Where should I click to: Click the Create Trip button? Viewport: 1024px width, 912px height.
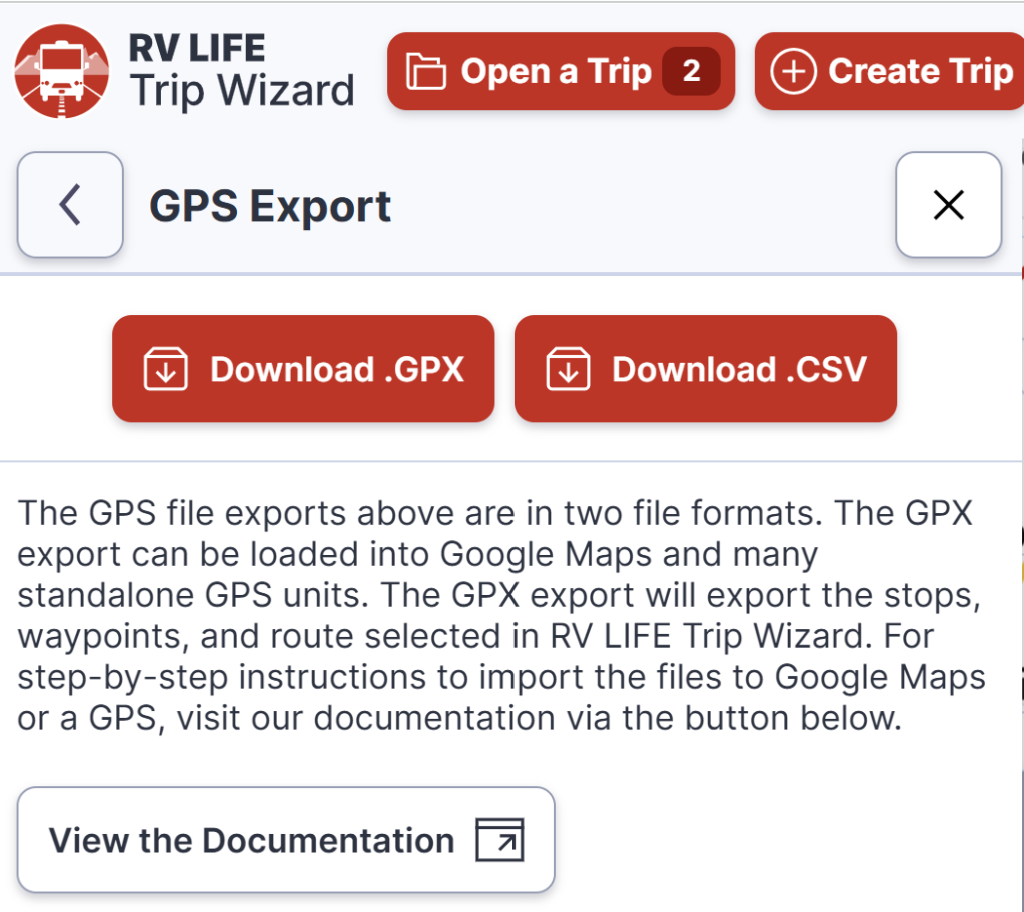[889, 71]
